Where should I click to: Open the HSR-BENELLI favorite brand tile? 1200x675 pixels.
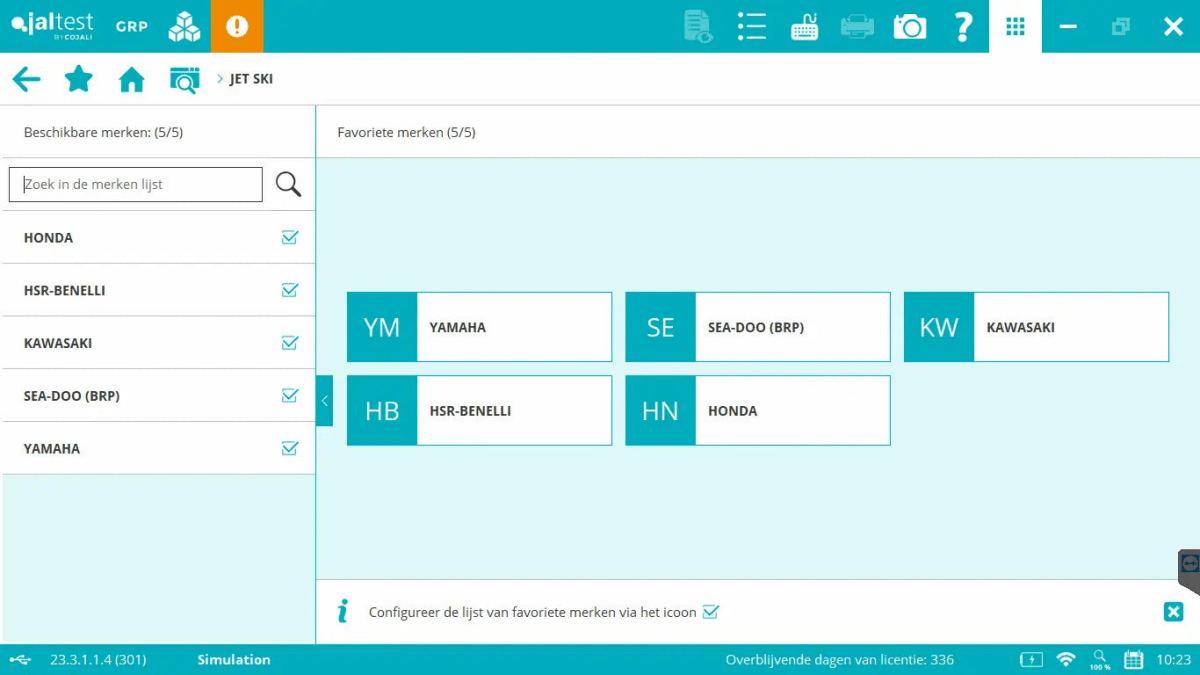click(x=479, y=410)
